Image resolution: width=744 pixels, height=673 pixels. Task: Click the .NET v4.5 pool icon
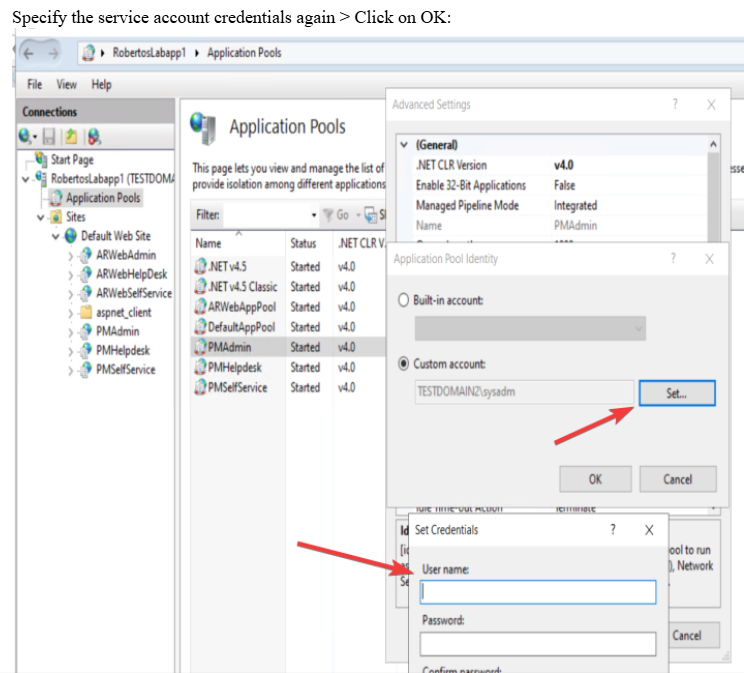click(200, 266)
